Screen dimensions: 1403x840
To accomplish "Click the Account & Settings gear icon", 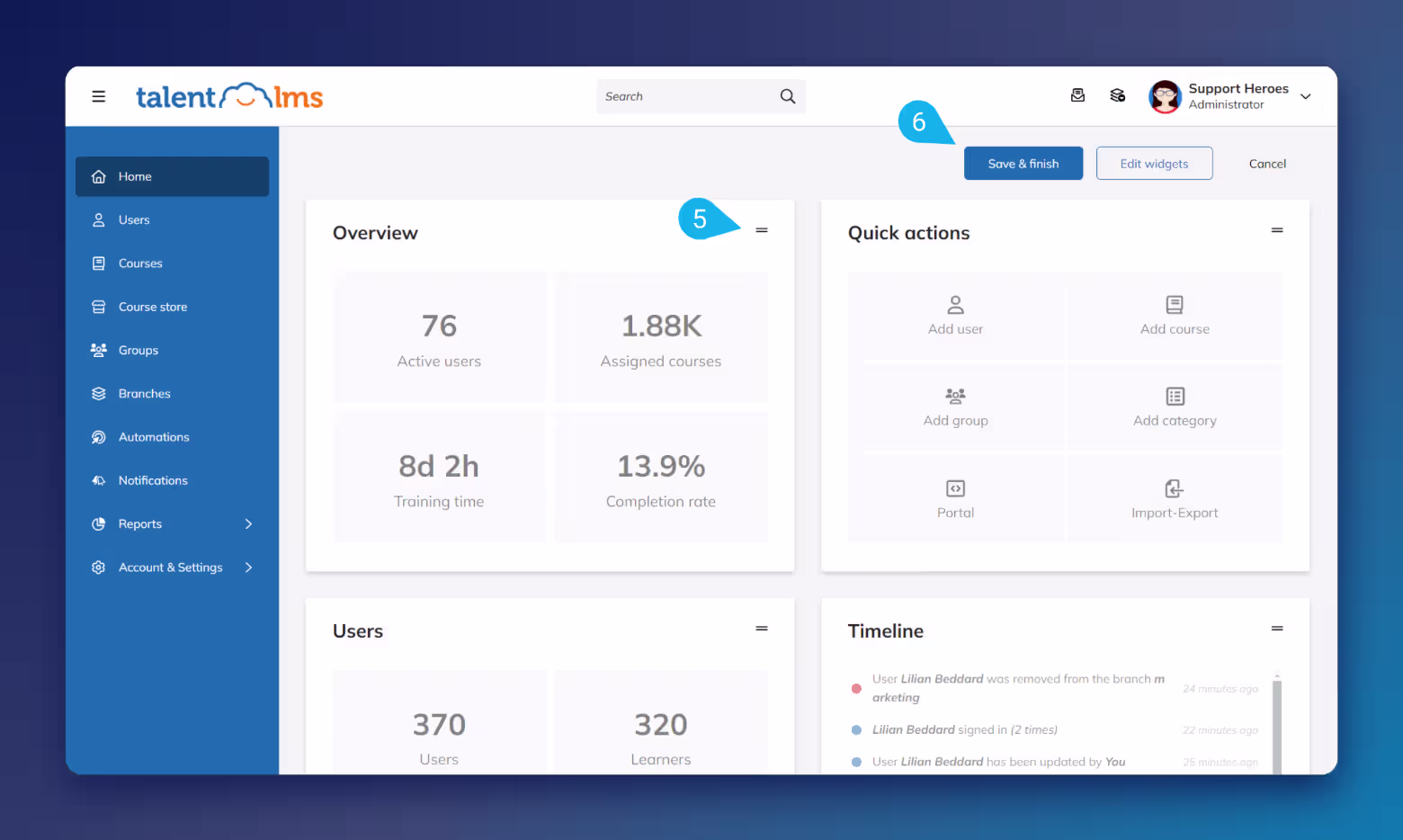I will [99, 567].
